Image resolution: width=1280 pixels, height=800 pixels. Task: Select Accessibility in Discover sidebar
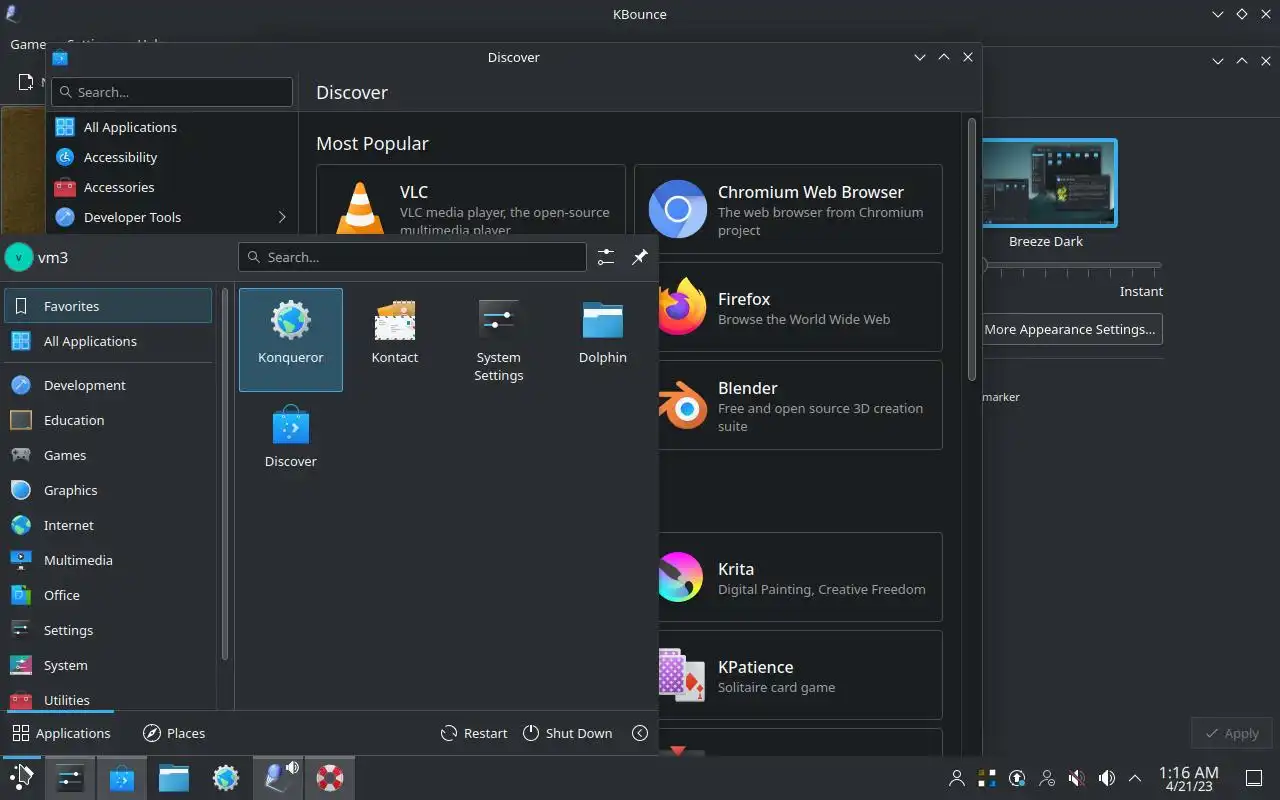pyautogui.click(x=172, y=157)
